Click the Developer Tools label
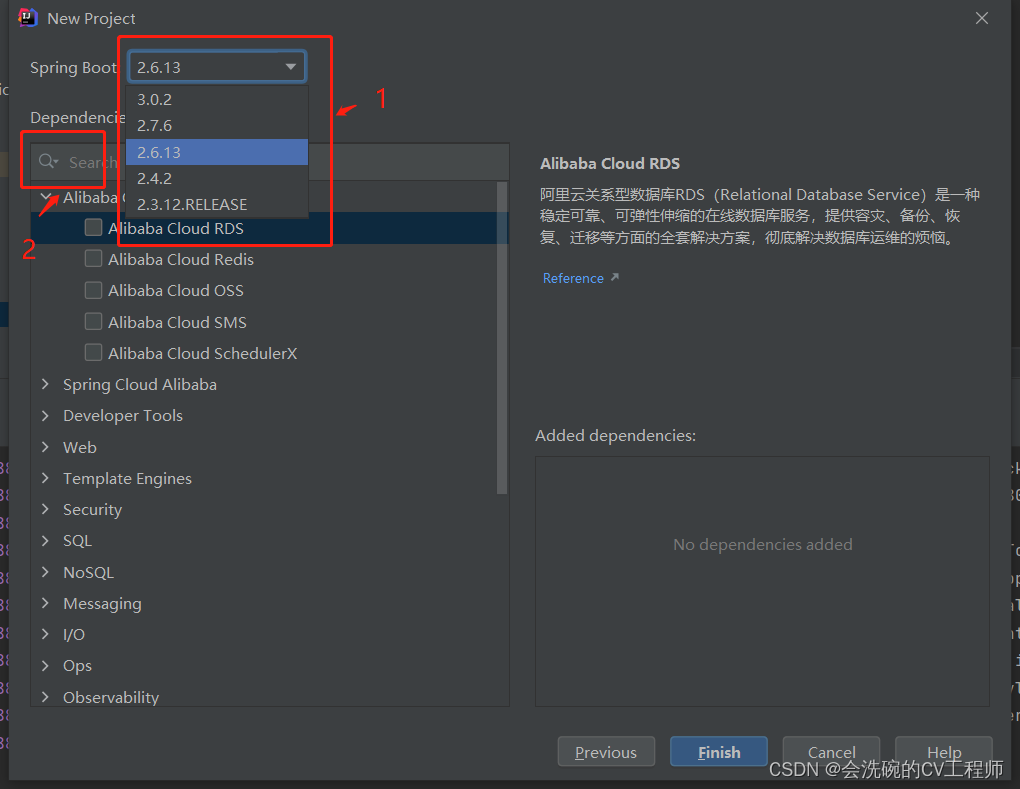The width and height of the screenshot is (1020, 789). (x=123, y=416)
